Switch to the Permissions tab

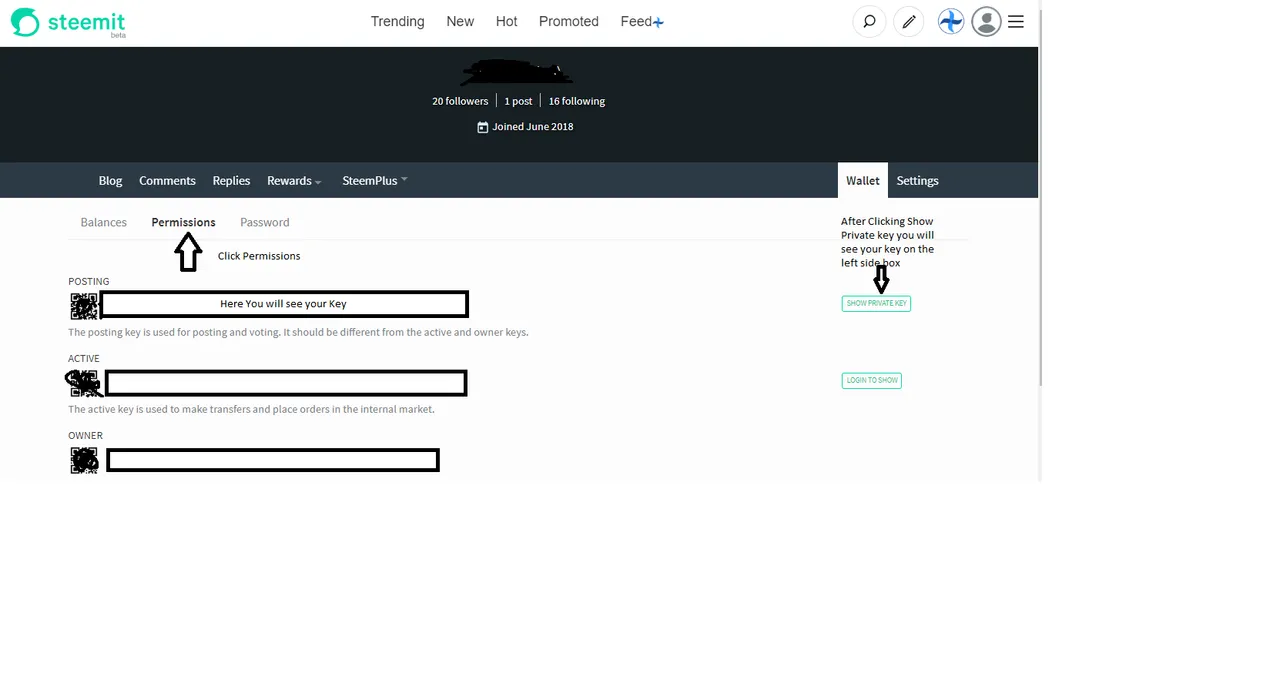183,222
